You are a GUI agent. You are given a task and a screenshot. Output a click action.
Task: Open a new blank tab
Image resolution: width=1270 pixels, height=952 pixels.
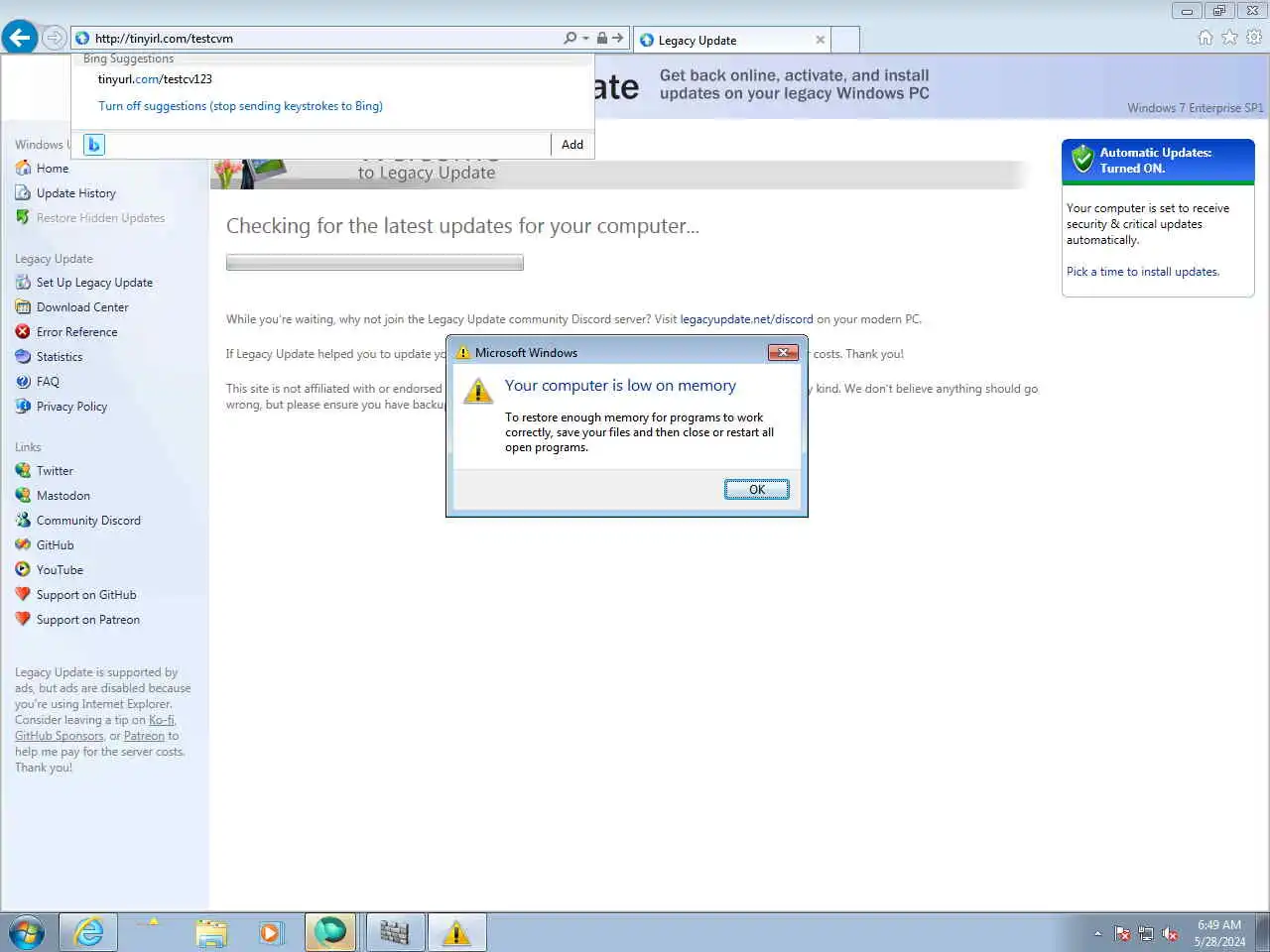pyautogui.click(x=844, y=40)
